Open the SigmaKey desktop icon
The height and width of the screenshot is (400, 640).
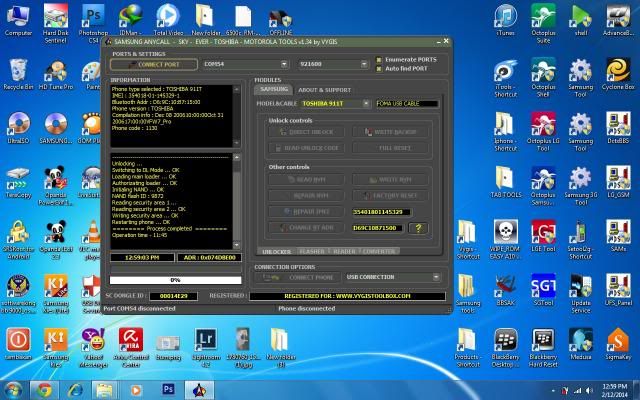coord(618,344)
